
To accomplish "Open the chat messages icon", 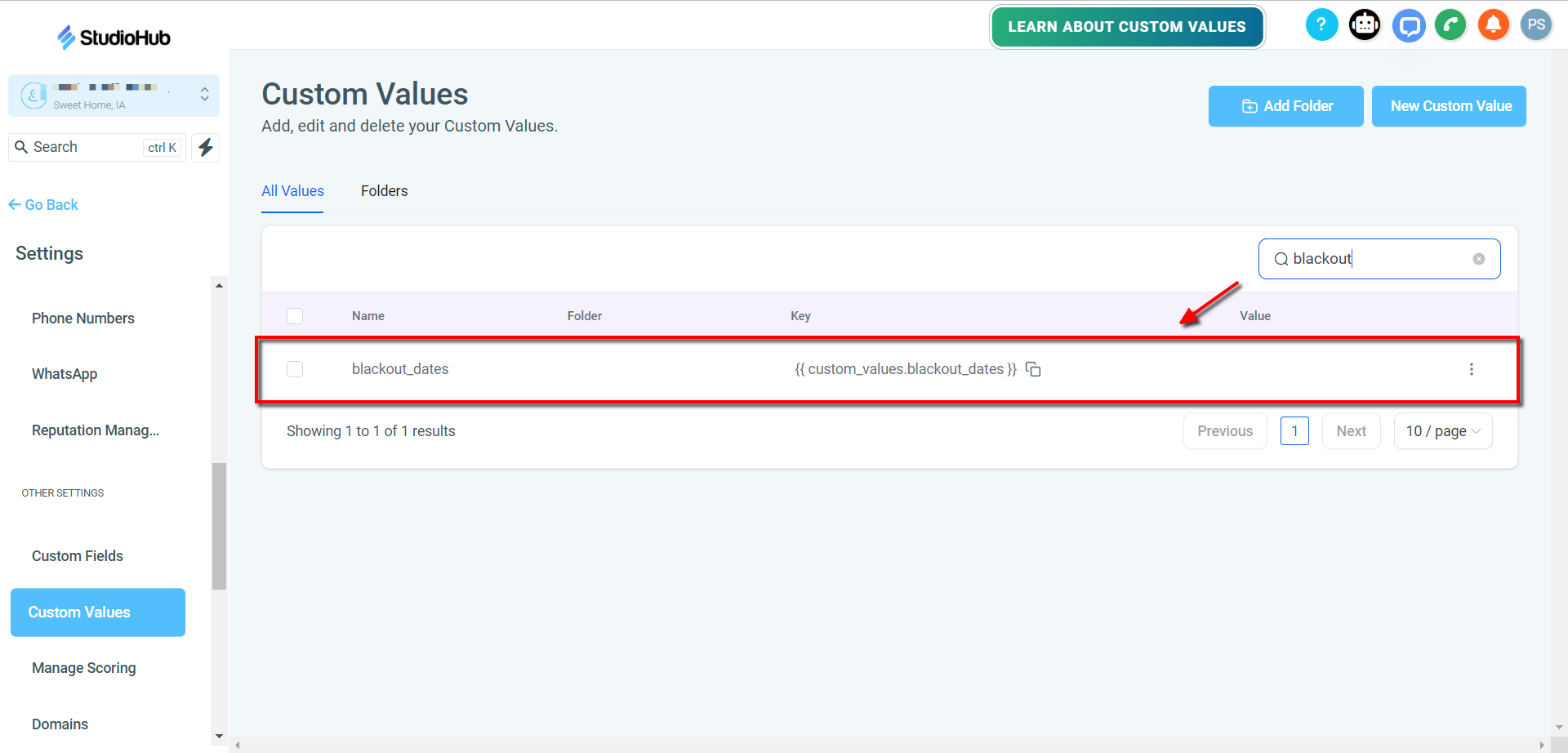I will [1409, 25].
